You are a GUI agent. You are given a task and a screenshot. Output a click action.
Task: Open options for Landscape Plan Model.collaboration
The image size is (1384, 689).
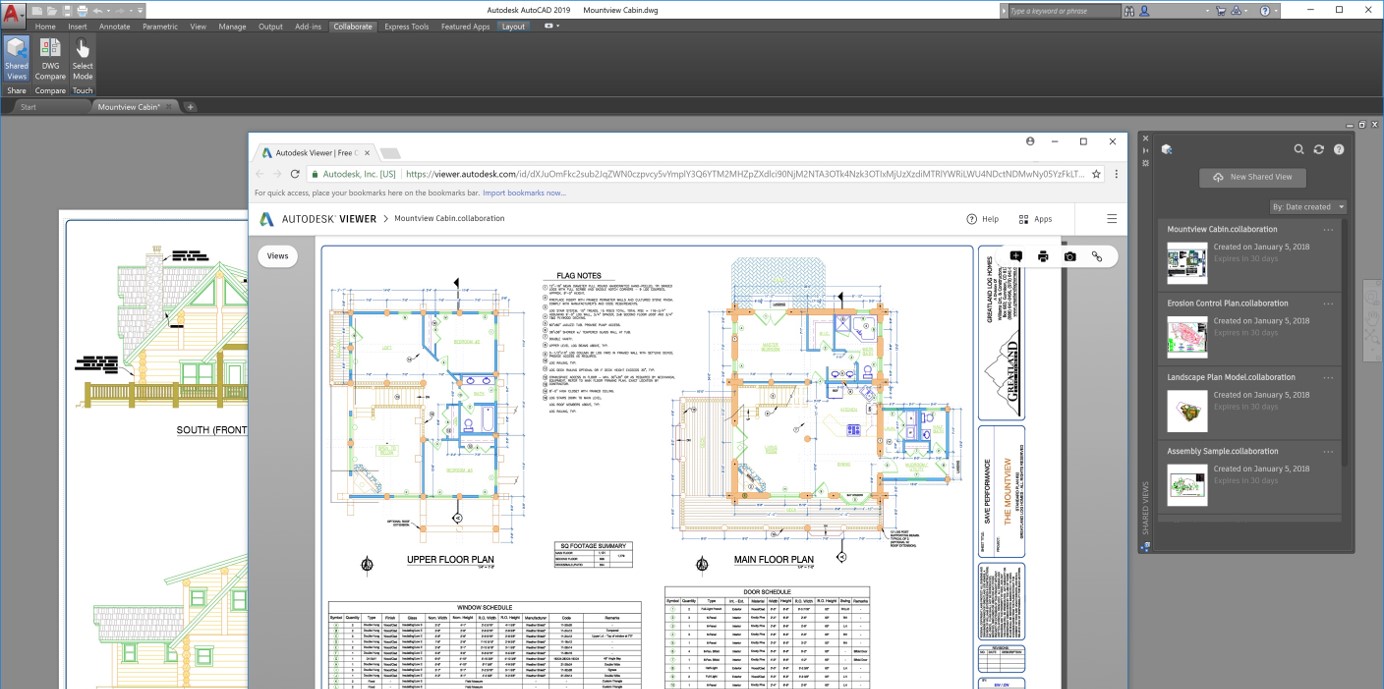point(1328,377)
